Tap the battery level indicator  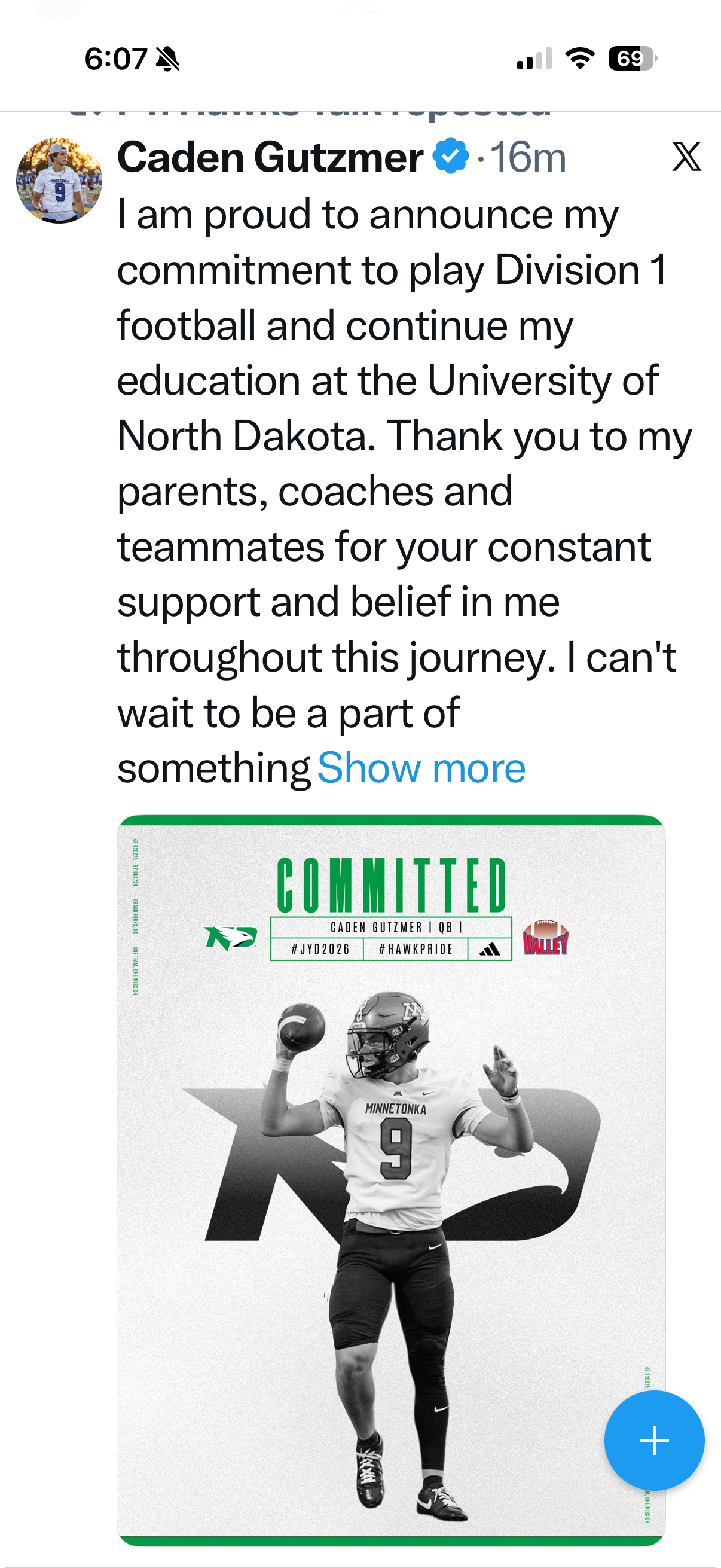point(632,59)
